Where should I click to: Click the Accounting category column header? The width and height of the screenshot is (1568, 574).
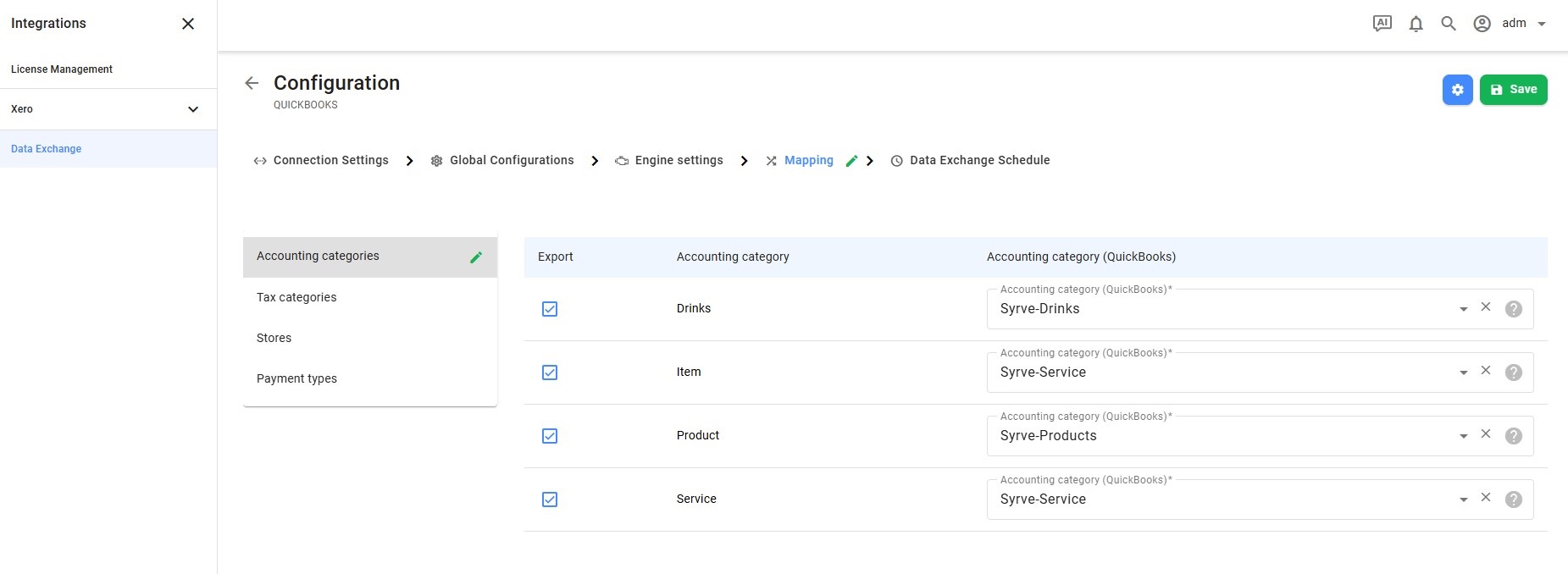point(733,257)
